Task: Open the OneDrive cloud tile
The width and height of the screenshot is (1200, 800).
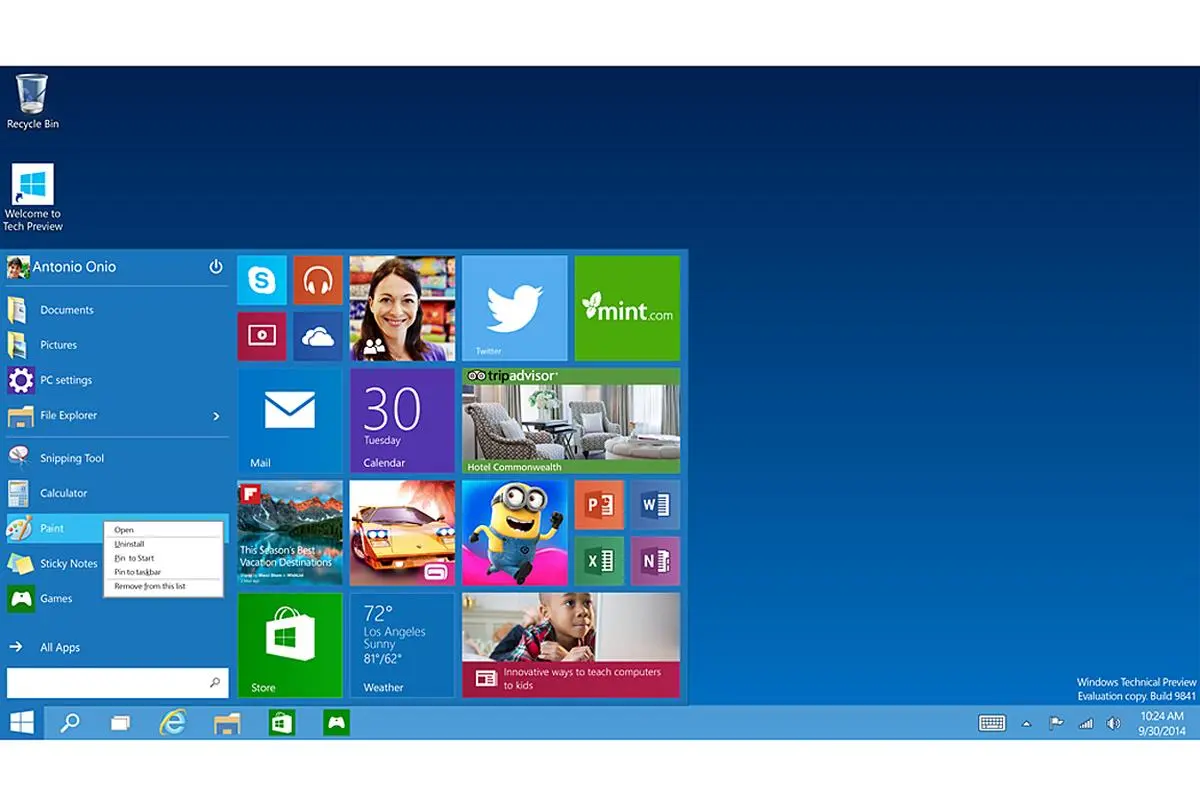Action: (318, 337)
